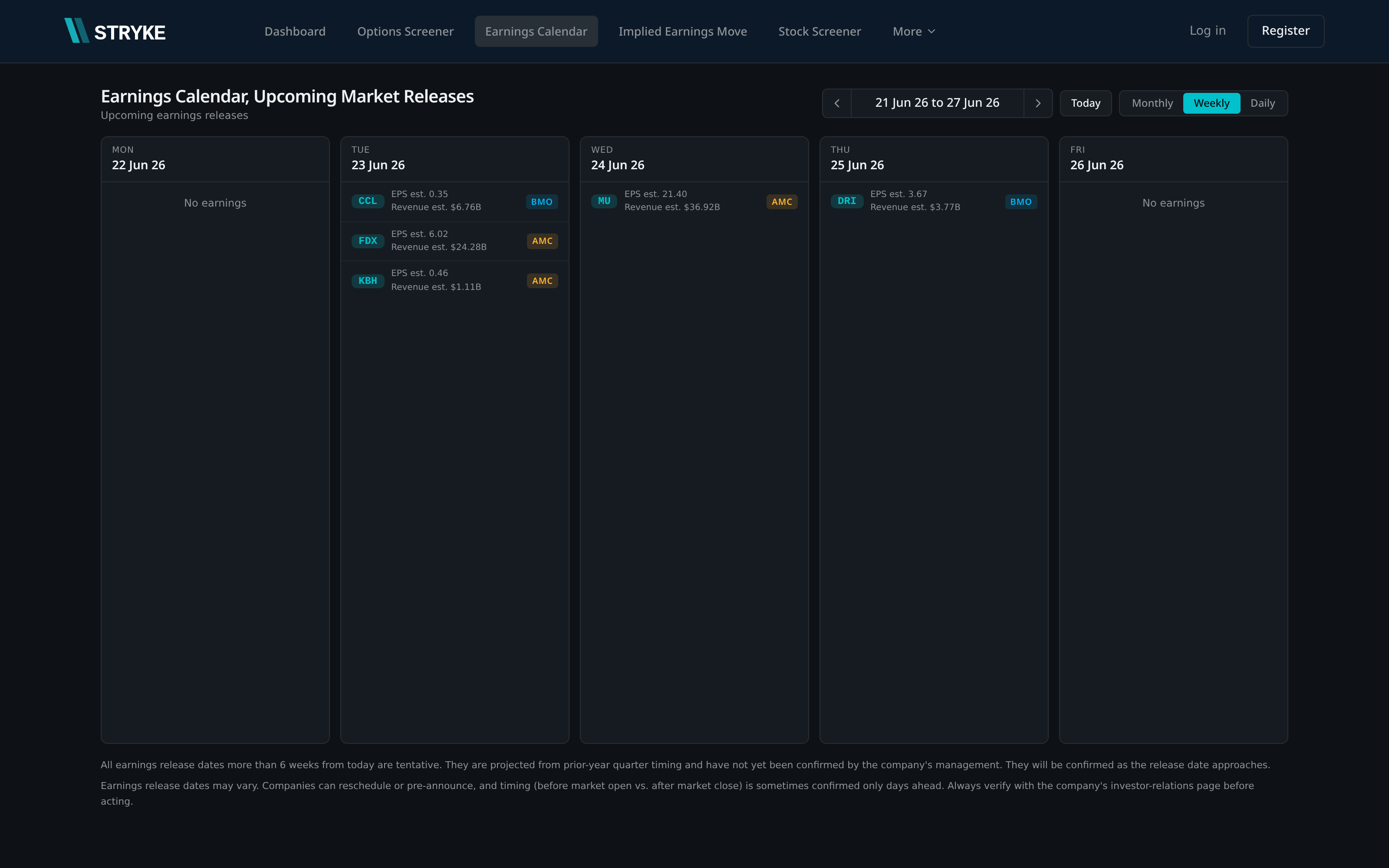Screen dimensions: 1389x868
Task: Go to previous week arrow
Action: [837, 103]
